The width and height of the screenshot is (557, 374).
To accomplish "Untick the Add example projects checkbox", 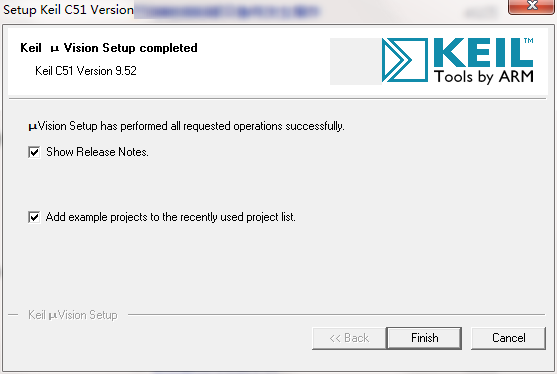I will pyautogui.click(x=34, y=217).
